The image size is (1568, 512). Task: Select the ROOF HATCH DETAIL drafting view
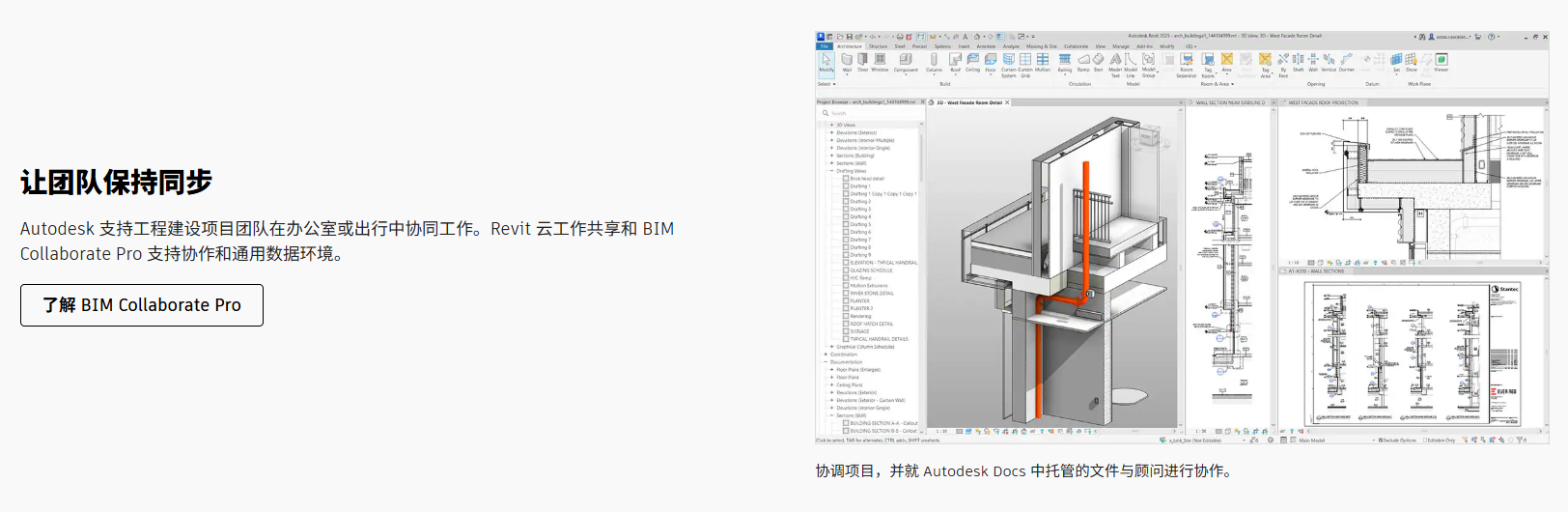click(x=871, y=324)
